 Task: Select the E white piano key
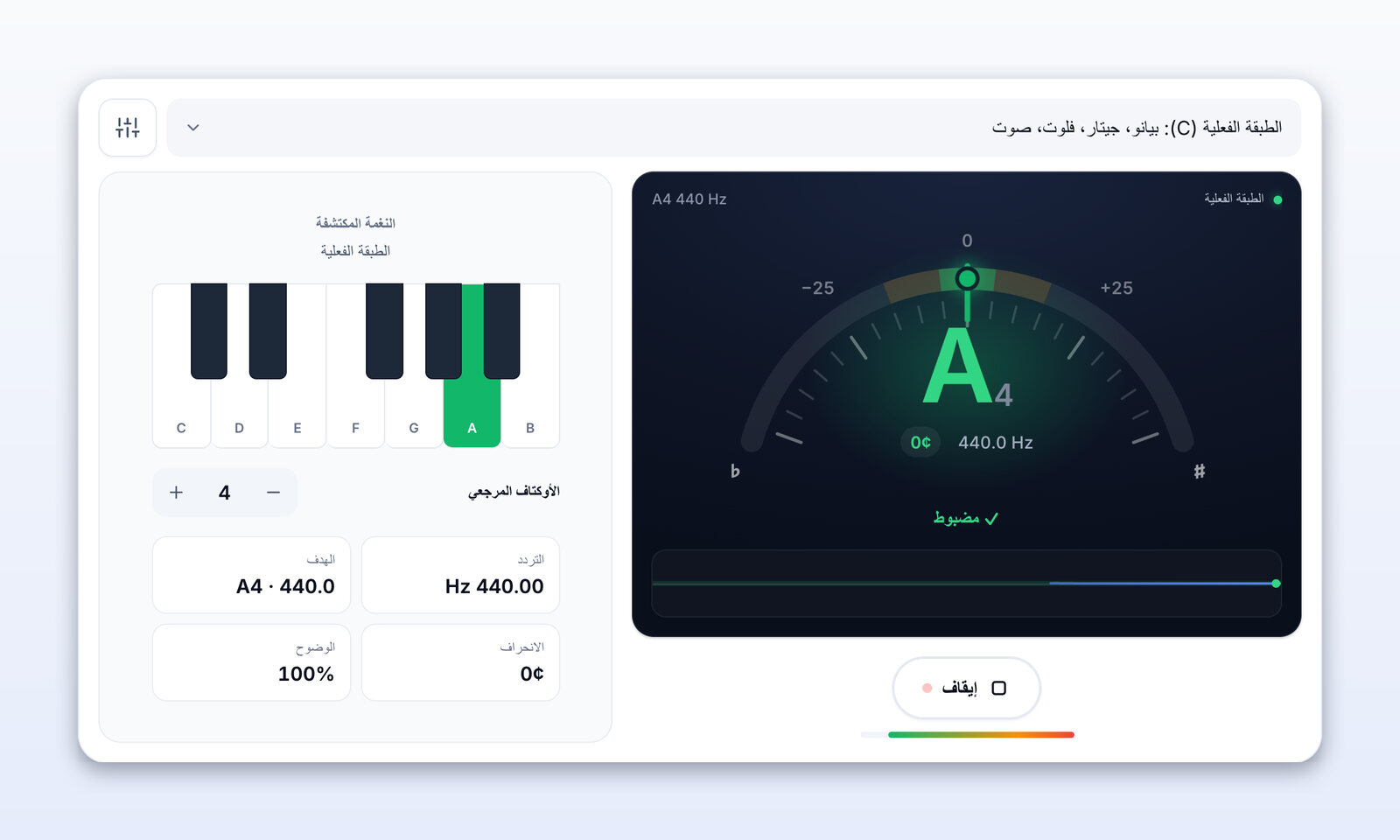click(297, 411)
